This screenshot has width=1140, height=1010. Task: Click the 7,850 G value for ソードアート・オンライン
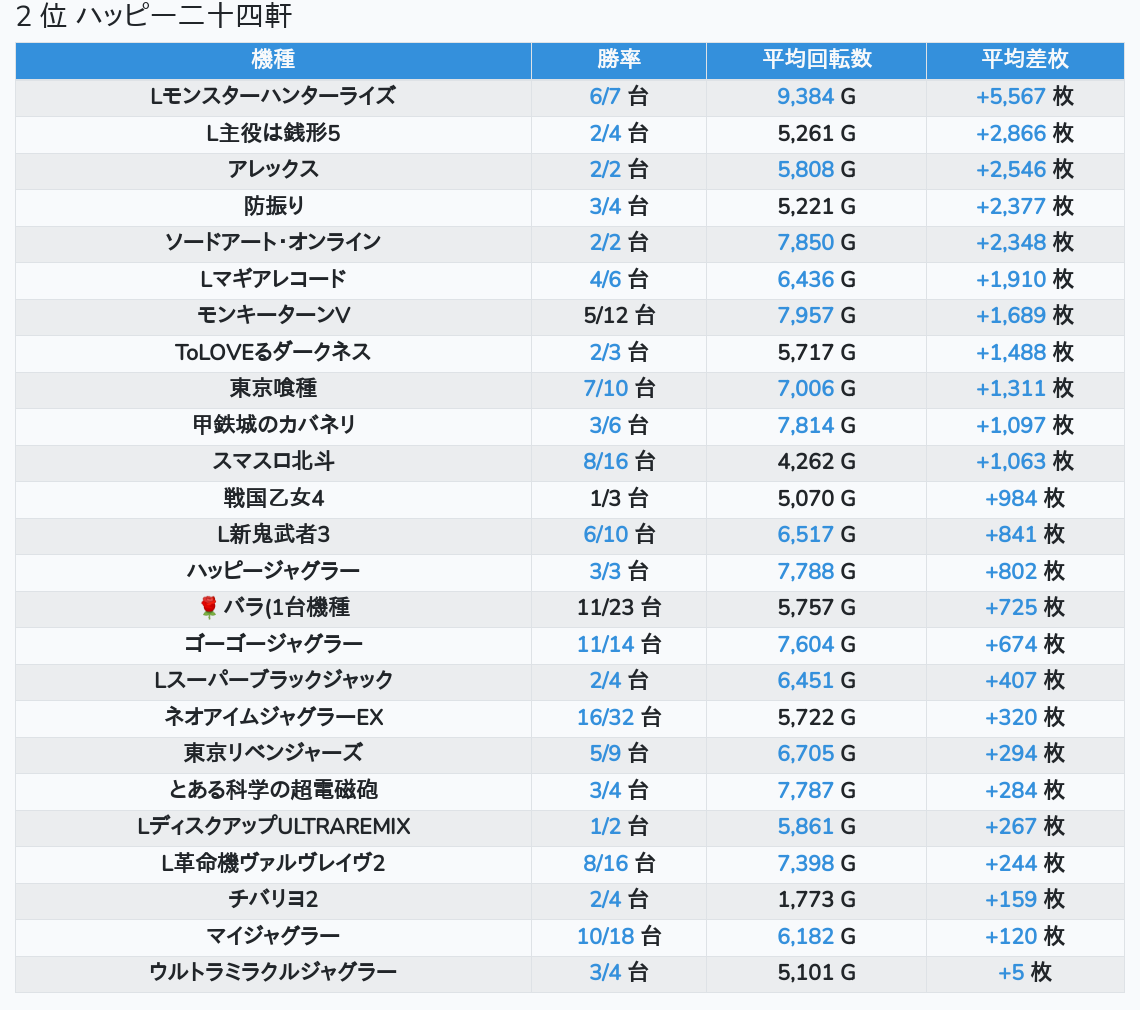click(x=805, y=243)
